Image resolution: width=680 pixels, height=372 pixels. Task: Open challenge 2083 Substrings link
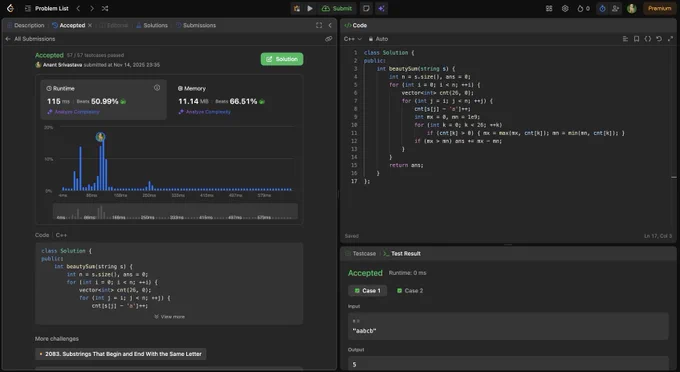[121, 354]
